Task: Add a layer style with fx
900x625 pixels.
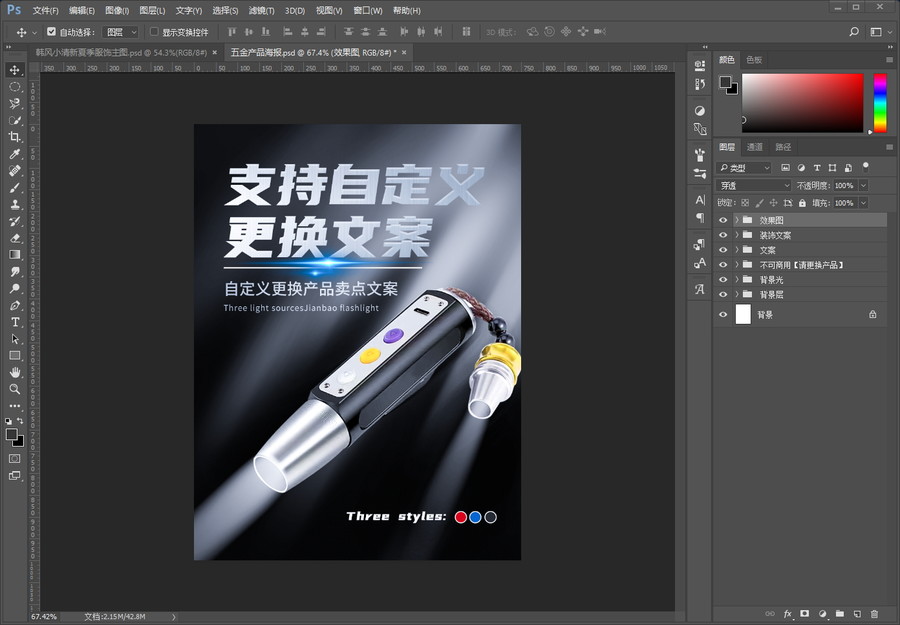Action: click(x=788, y=614)
